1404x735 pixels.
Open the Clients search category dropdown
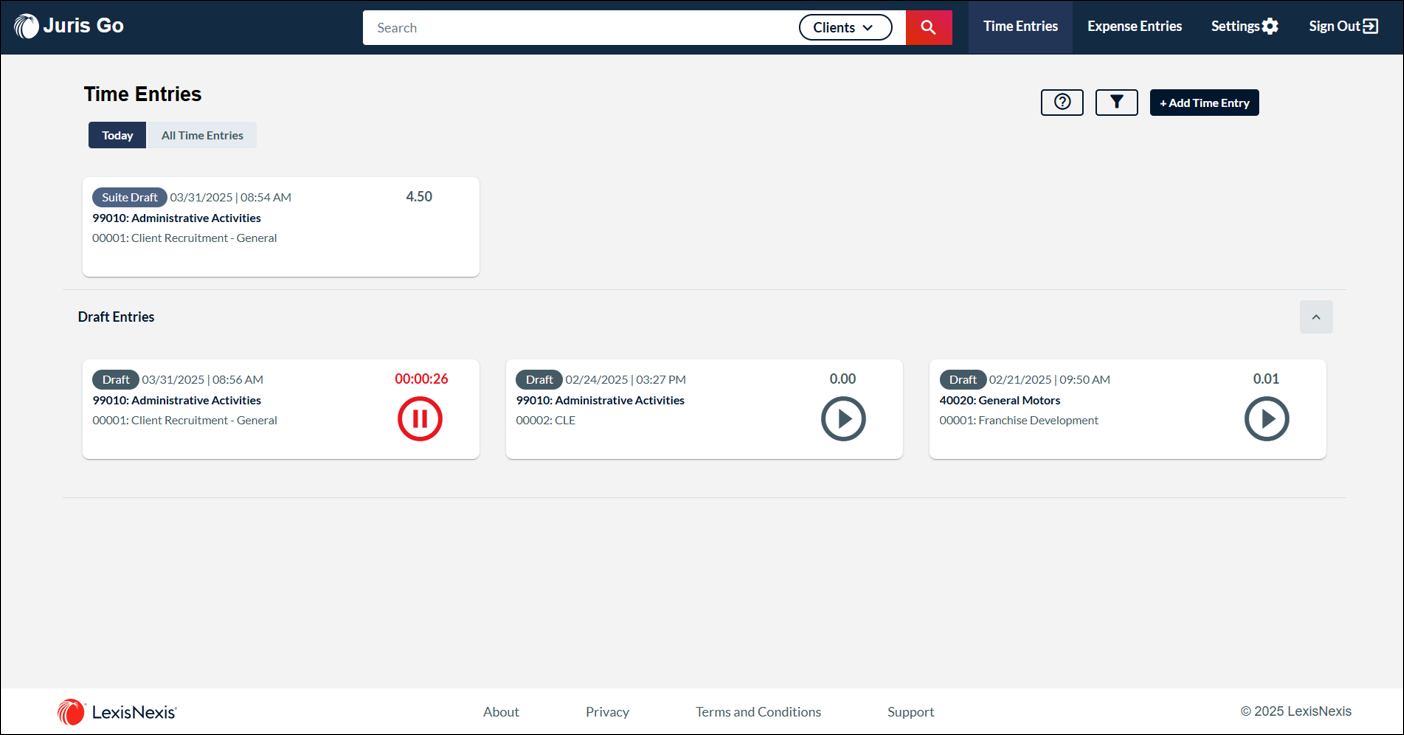845,28
